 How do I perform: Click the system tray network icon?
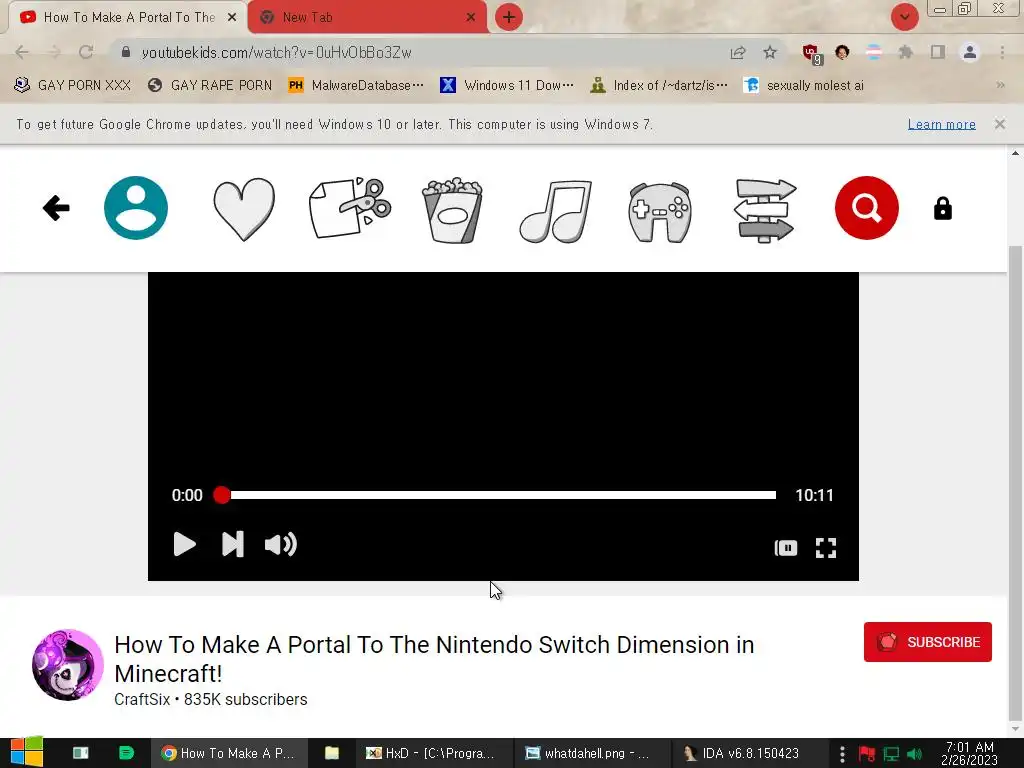point(891,754)
